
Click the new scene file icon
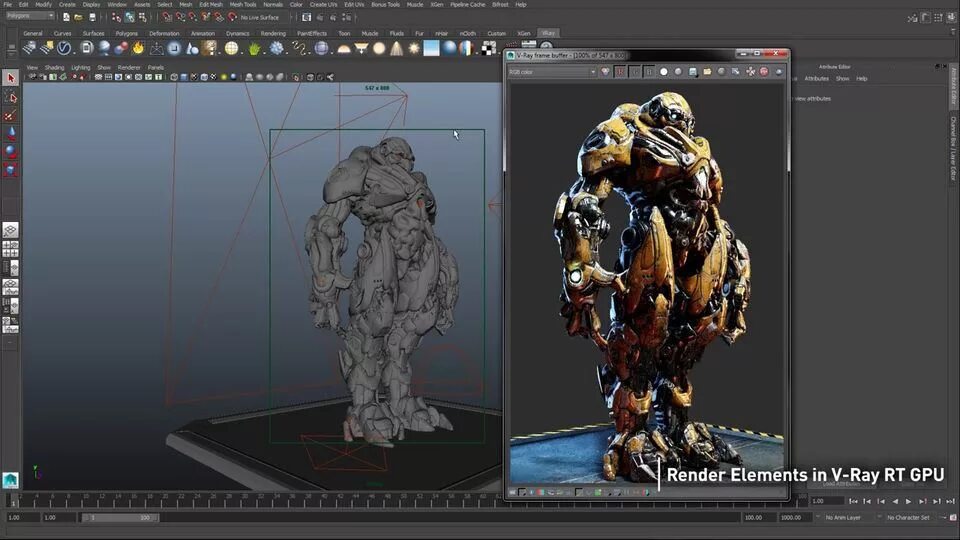pyautogui.click(x=66, y=17)
